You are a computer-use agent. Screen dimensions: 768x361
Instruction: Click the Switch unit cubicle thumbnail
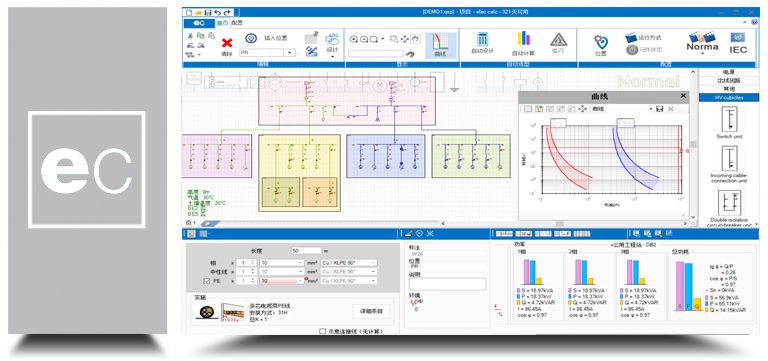(x=729, y=119)
